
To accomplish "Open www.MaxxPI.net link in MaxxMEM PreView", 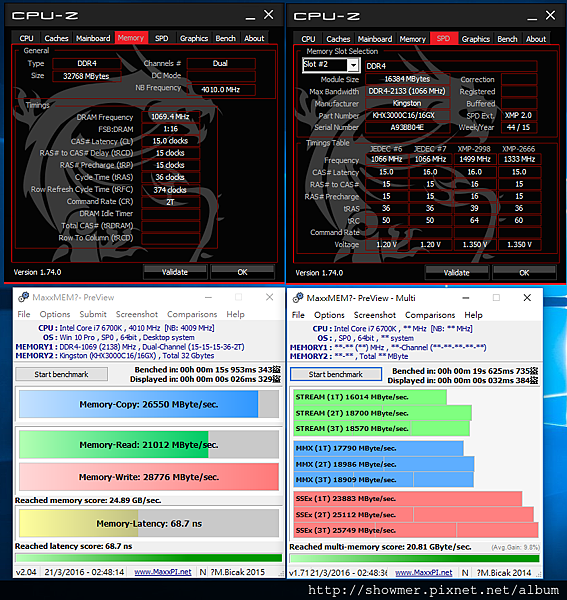I will point(163,572).
